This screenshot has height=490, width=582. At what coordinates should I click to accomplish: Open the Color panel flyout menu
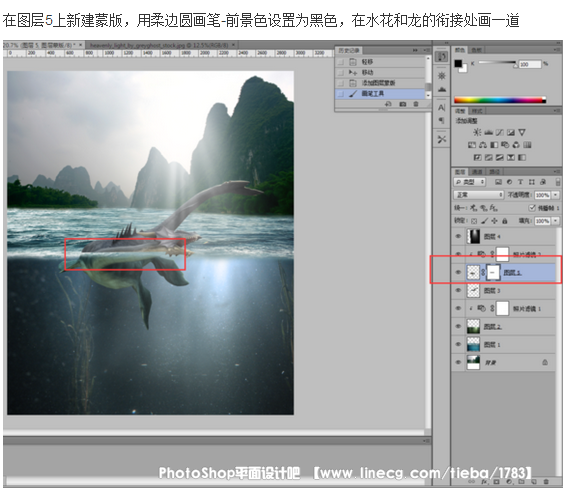557,49
